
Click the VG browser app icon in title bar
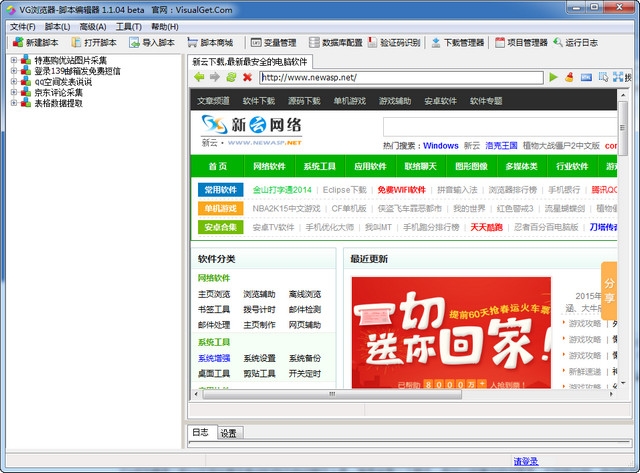click(11, 9)
